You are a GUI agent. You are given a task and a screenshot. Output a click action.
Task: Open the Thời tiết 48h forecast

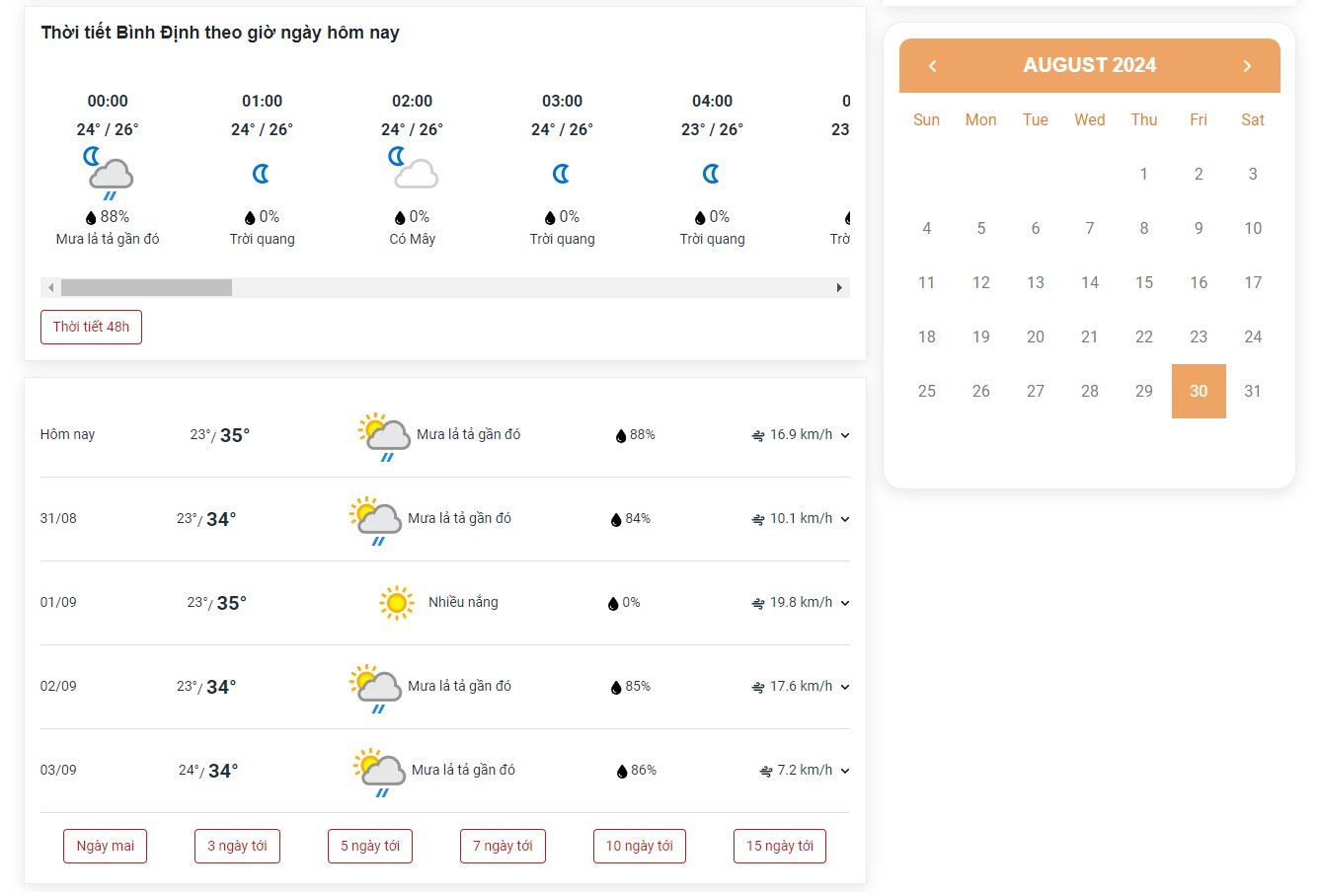91,327
